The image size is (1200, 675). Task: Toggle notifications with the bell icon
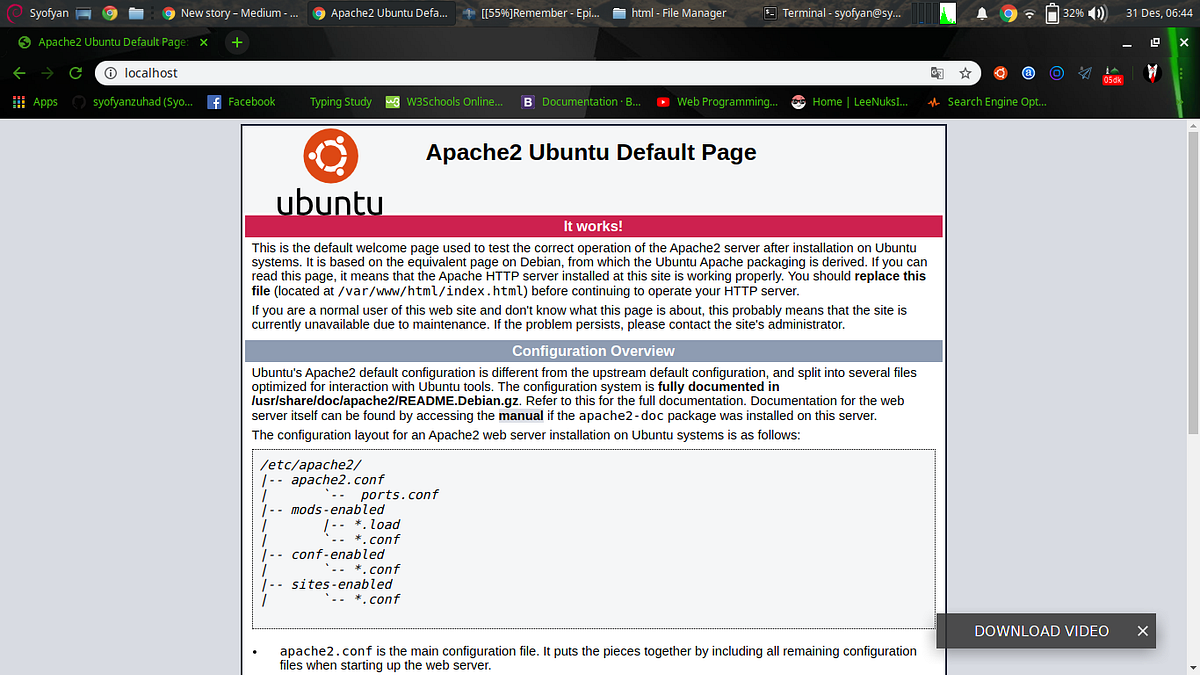coord(982,13)
